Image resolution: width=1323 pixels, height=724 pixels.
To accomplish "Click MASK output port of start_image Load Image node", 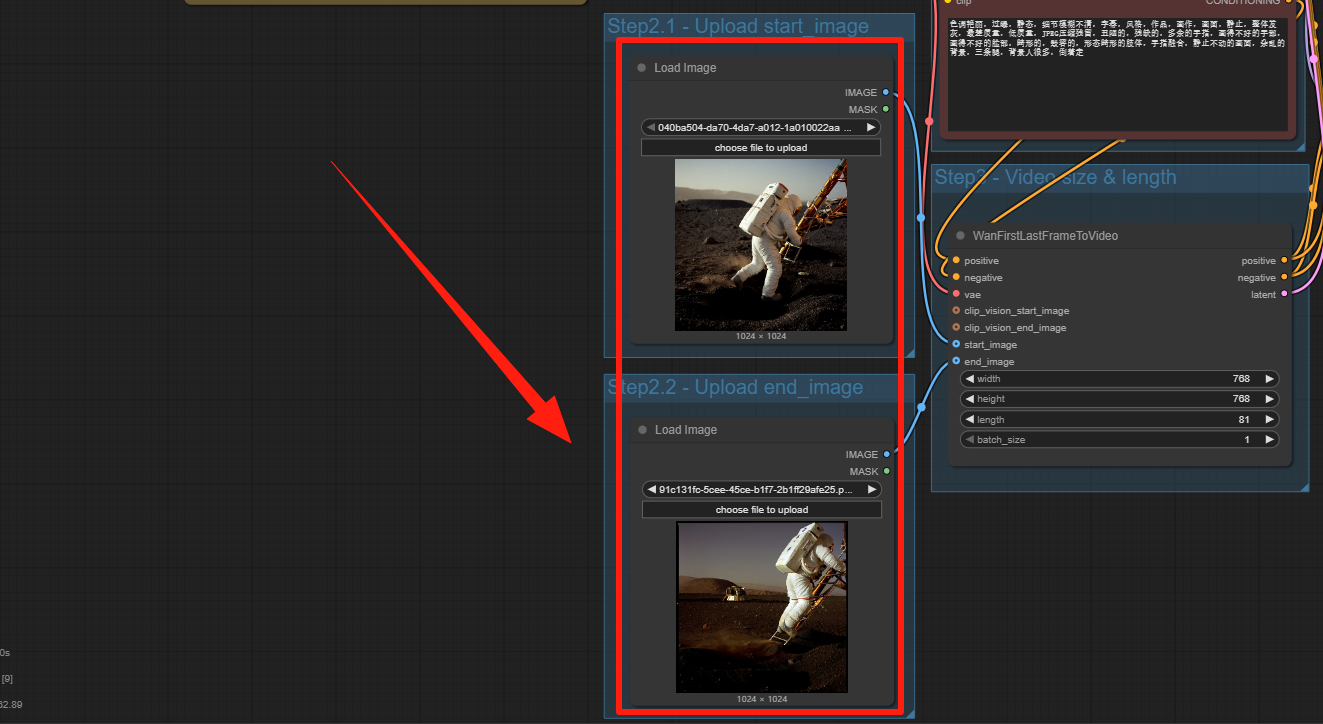I will click(x=886, y=109).
